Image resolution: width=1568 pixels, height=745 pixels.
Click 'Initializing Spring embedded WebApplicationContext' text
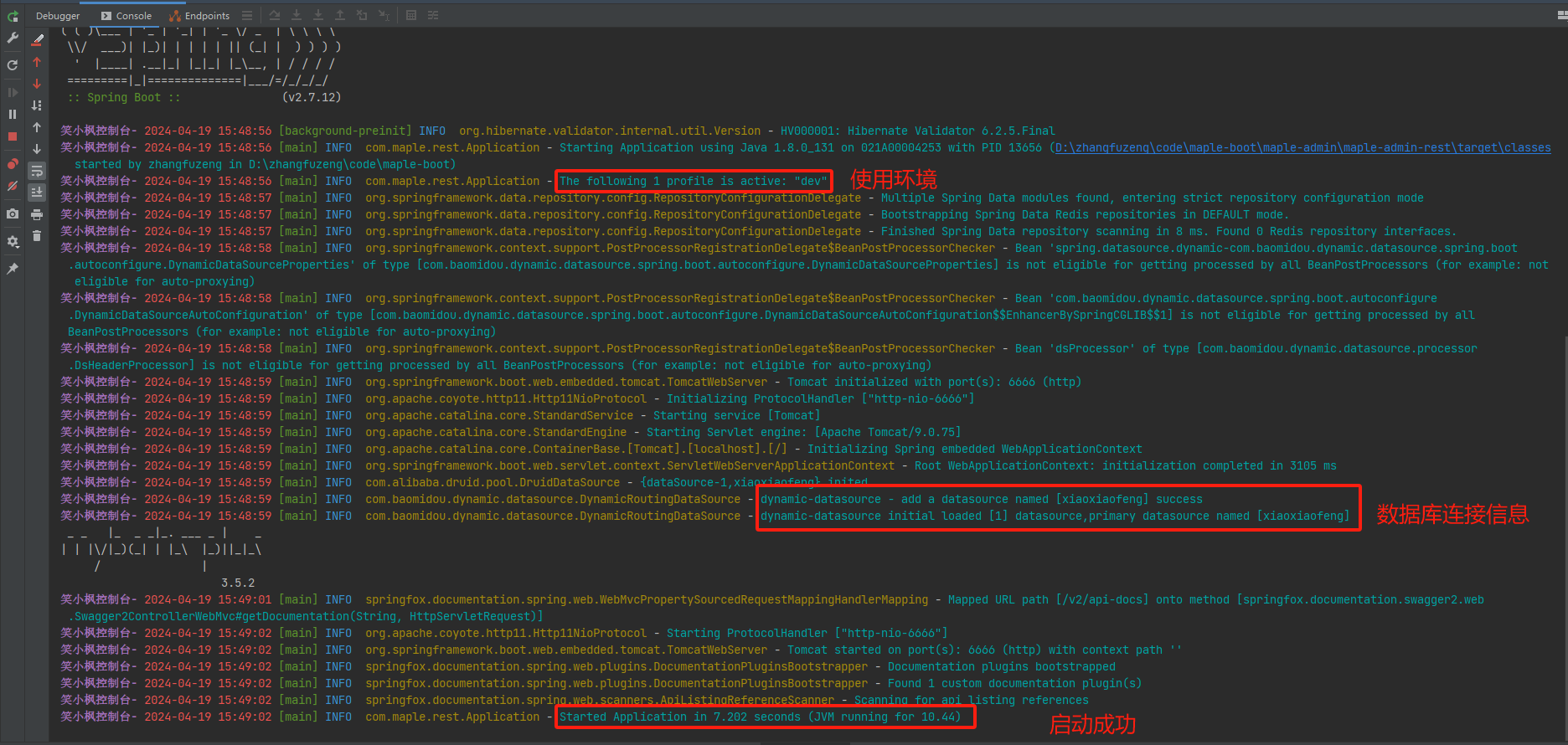coord(975,450)
